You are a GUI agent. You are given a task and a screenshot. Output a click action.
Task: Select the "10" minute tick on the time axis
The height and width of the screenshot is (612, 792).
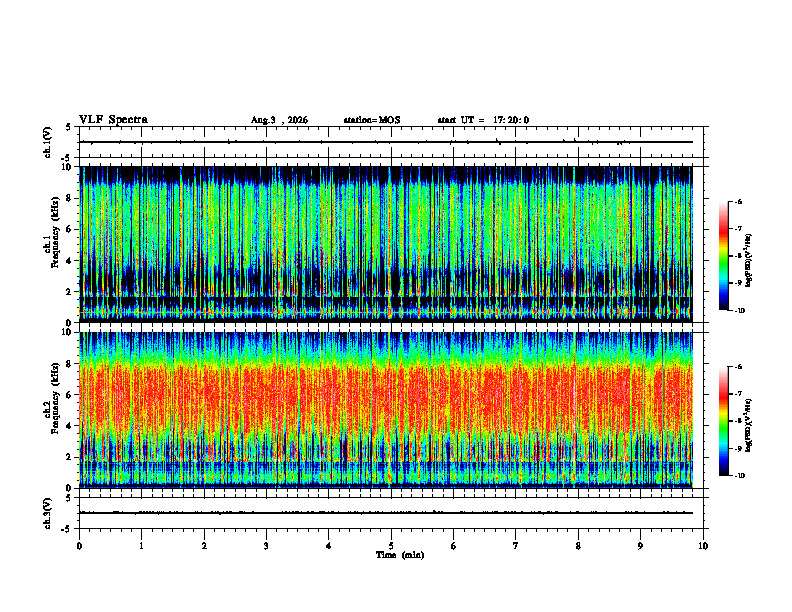pos(703,546)
